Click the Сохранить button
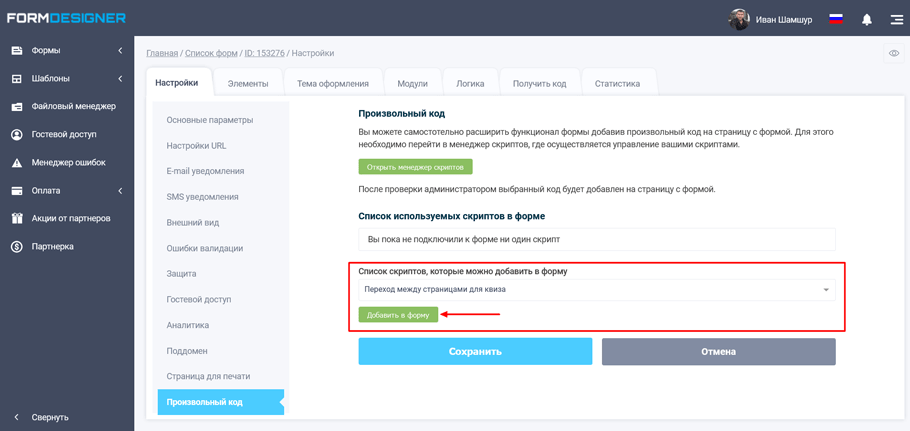This screenshot has height=431, width=910. [x=475, y=351]
